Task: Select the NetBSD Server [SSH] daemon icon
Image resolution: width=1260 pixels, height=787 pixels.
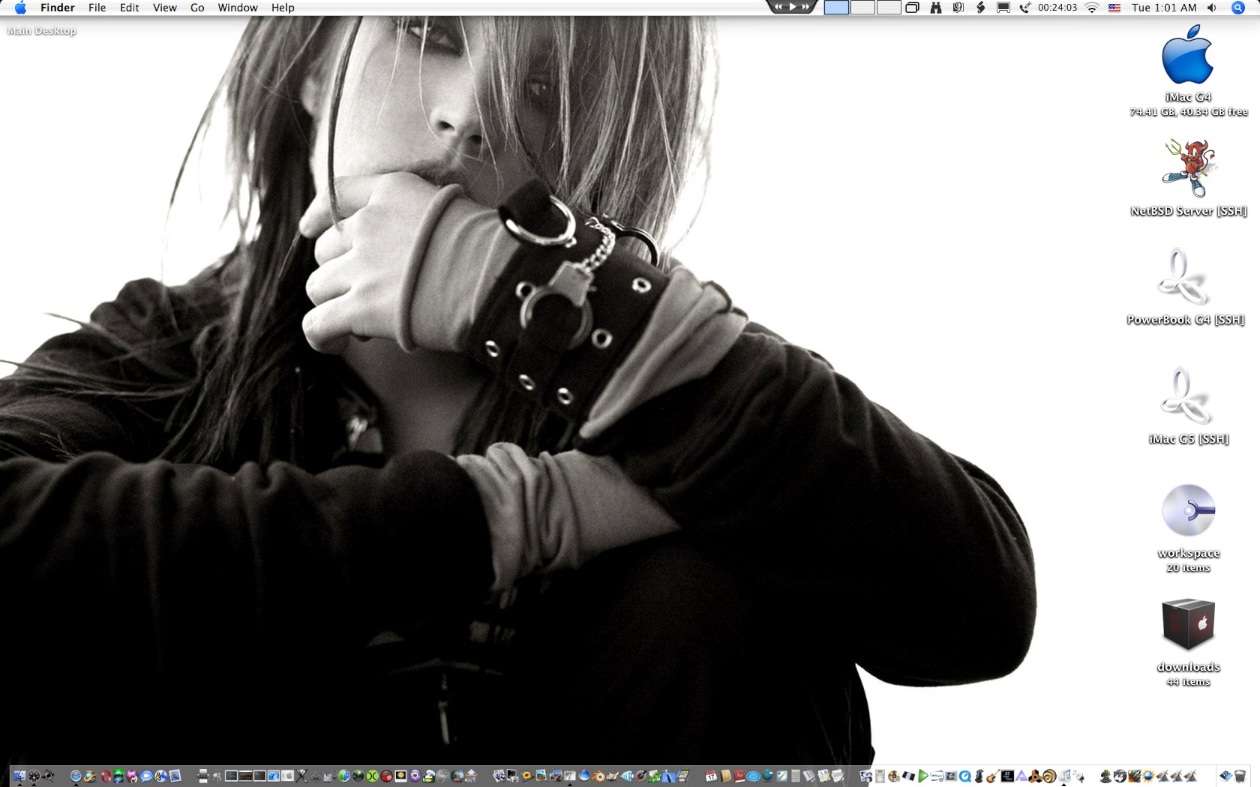Action: point(1188,168)
